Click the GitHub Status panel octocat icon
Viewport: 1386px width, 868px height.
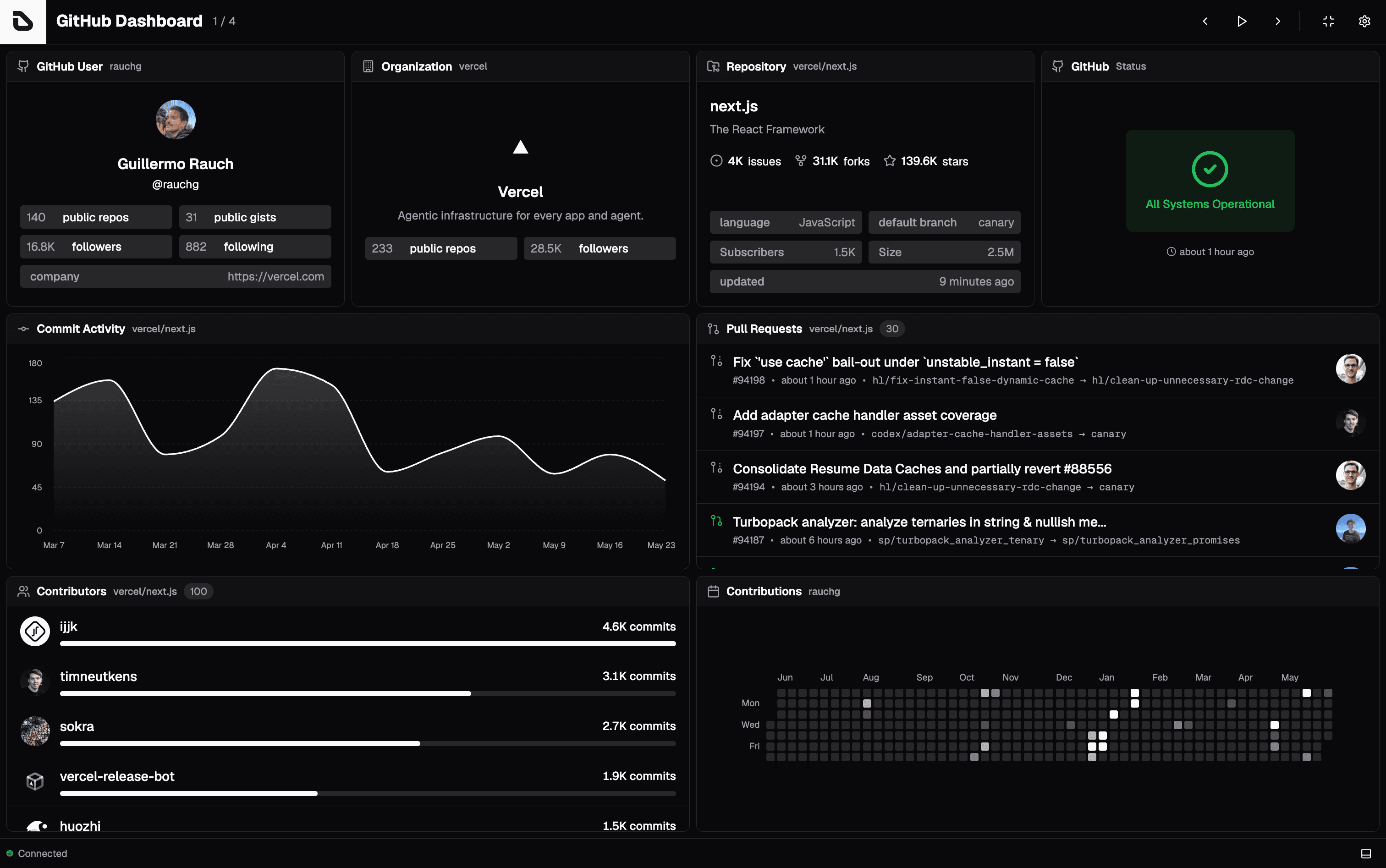pos(1057,66)
